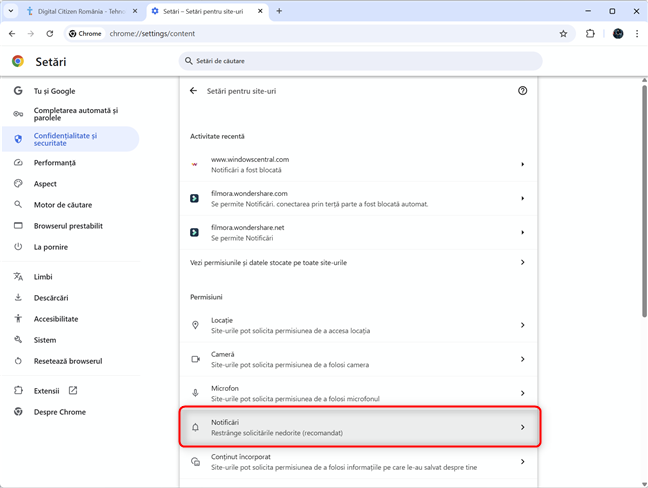The height and width of the screenshot is (488, 648).
Task: Open Motor de căutare settings section
Action: click(61, 204)
